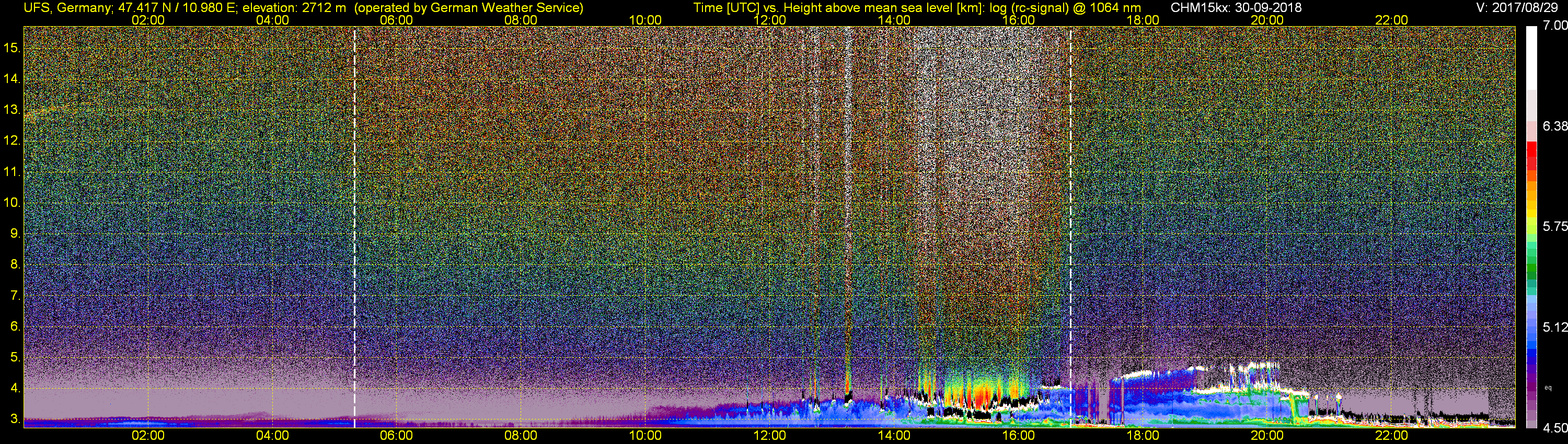Click the colorbar value '5.75'
This screenshot has height=444, width=1568.
1555,226
